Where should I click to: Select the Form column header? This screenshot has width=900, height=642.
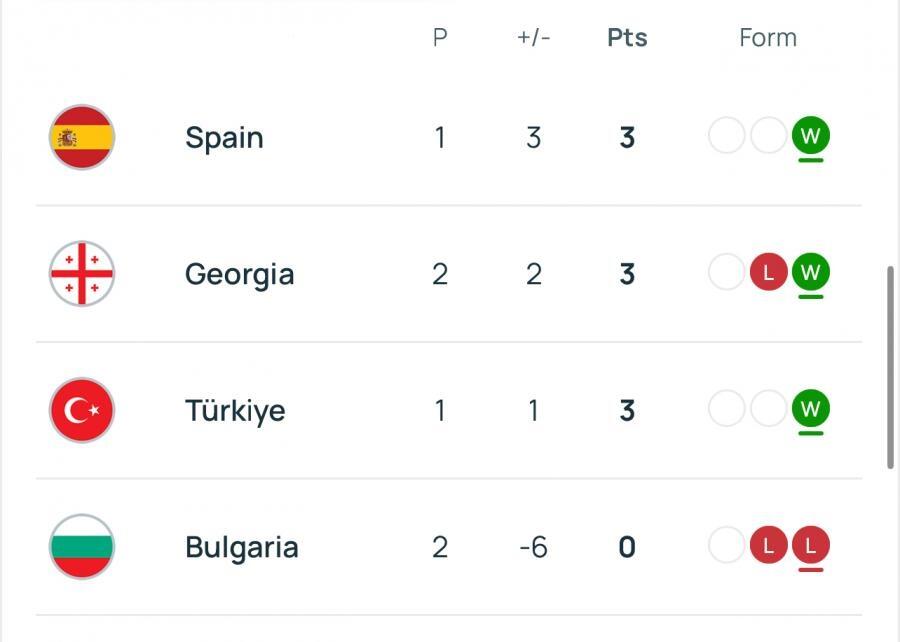768,38
